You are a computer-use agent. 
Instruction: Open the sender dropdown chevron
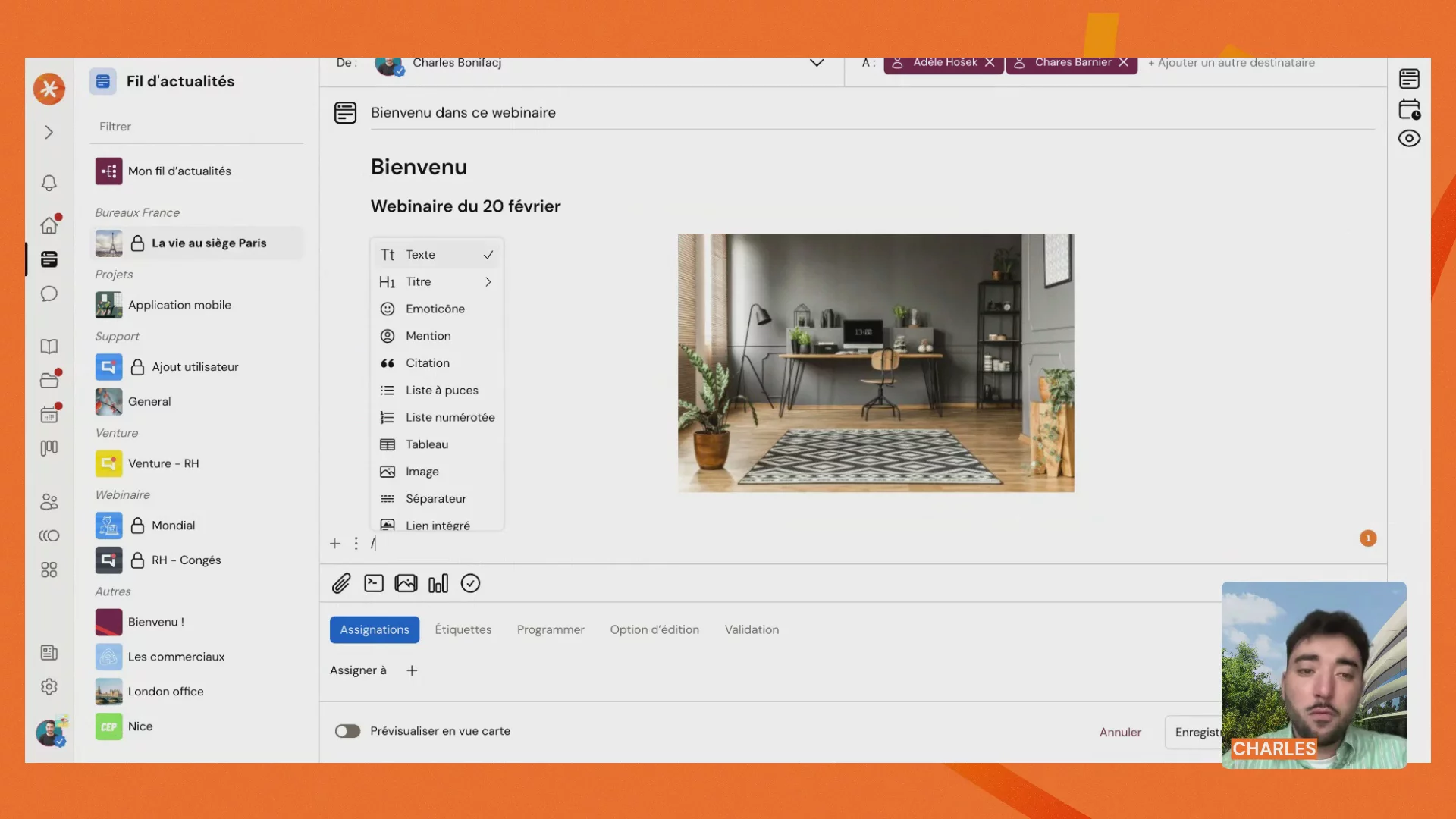coord(817,63)
